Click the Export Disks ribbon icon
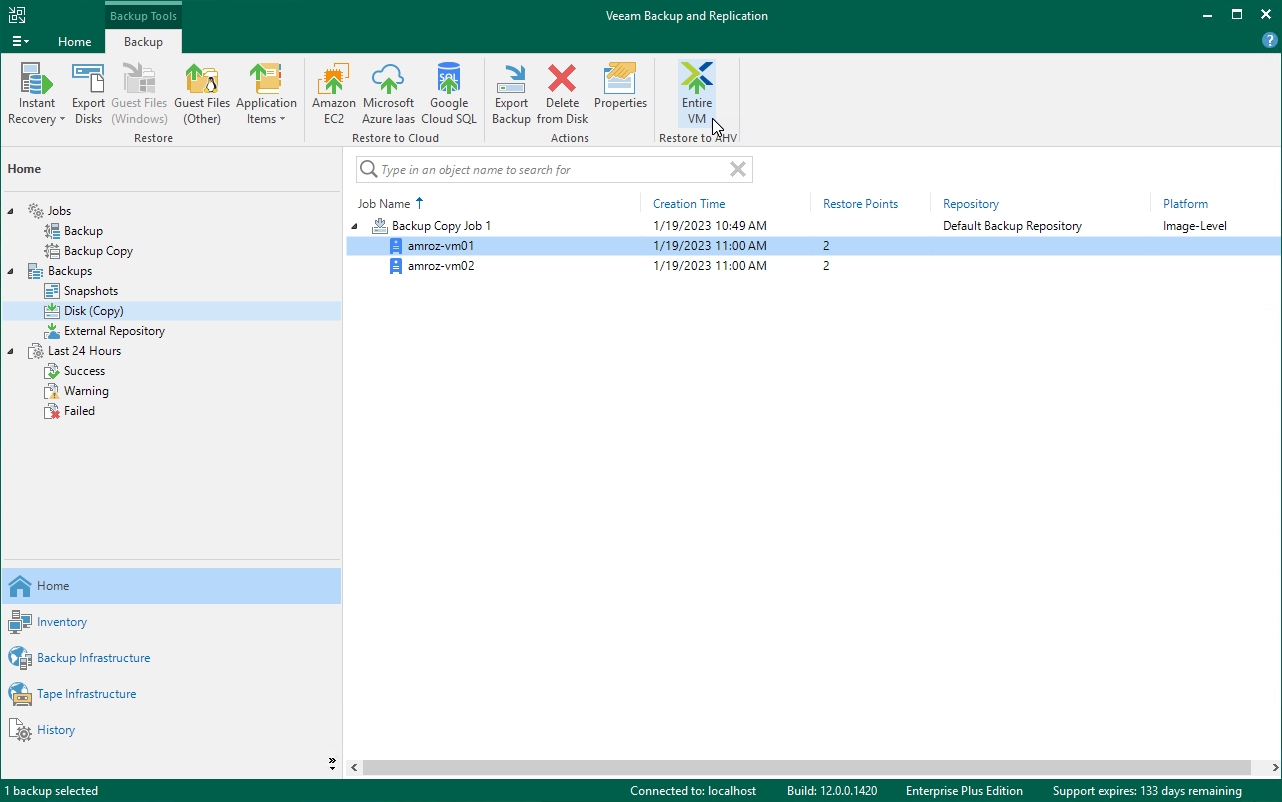Viewport: 1282px width, 802px height. (x=88, y=94)
